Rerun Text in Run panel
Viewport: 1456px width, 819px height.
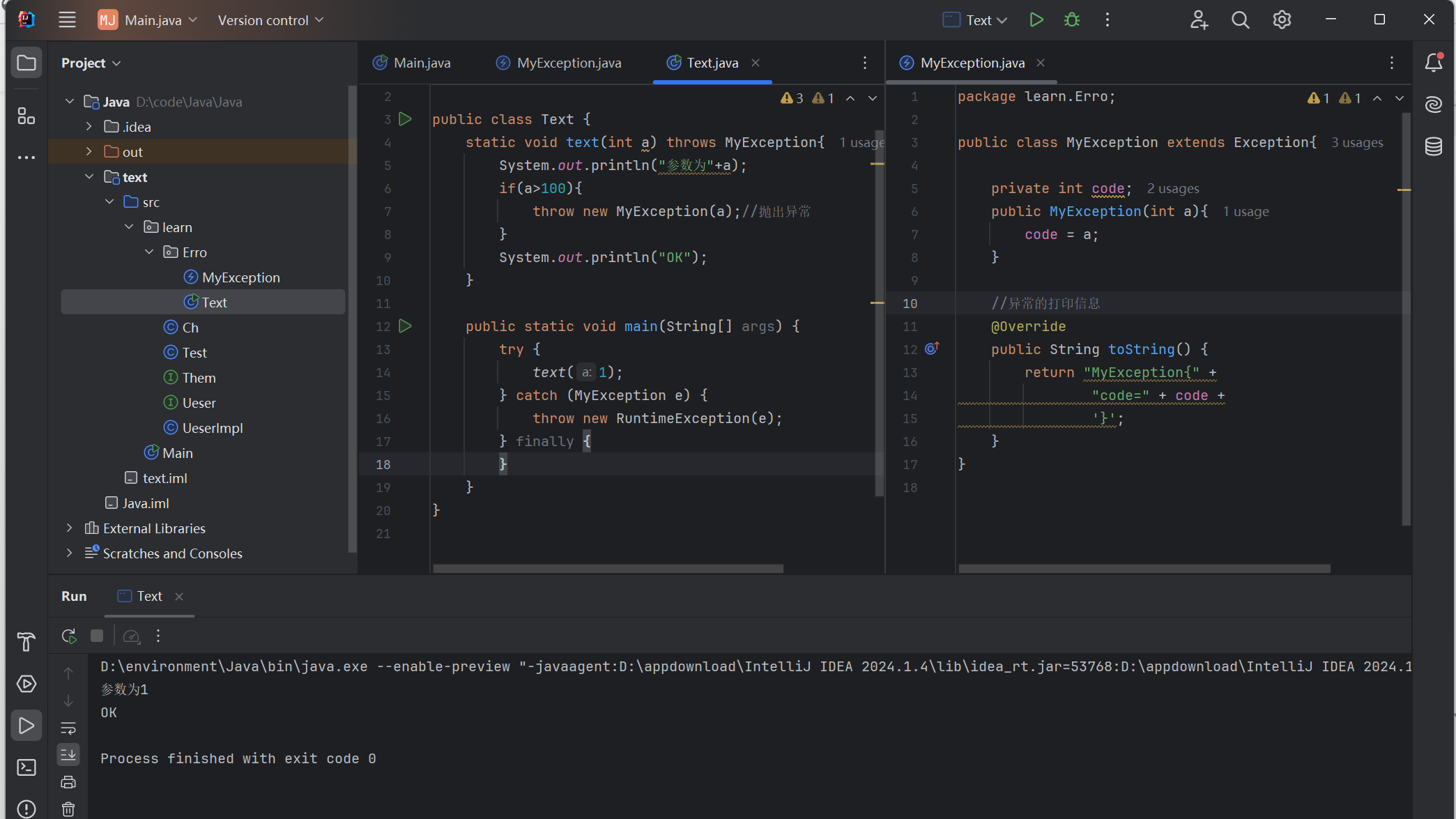[68, 636]
